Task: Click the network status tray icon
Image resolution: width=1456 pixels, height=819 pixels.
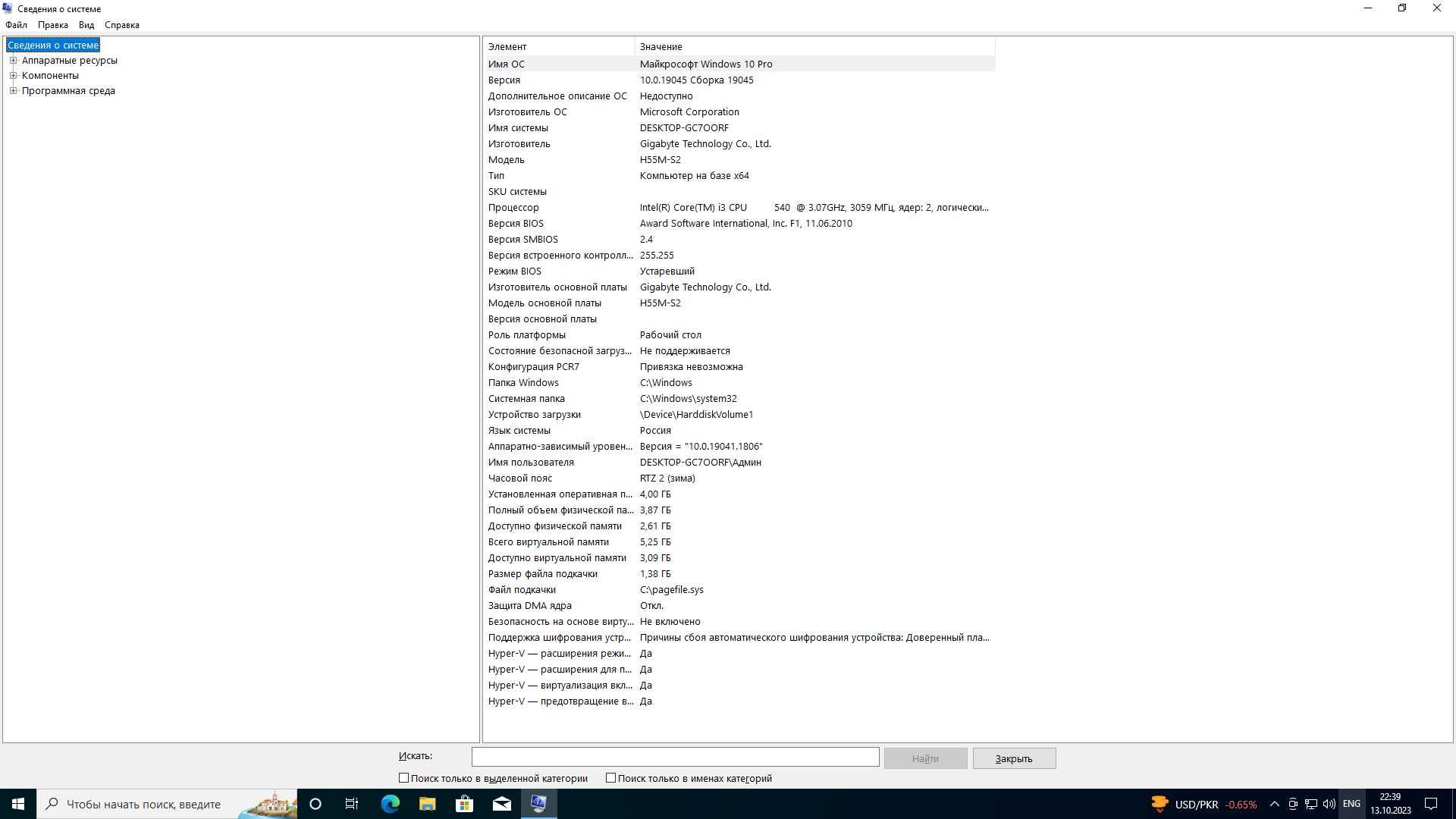Action: (1311, 804)
